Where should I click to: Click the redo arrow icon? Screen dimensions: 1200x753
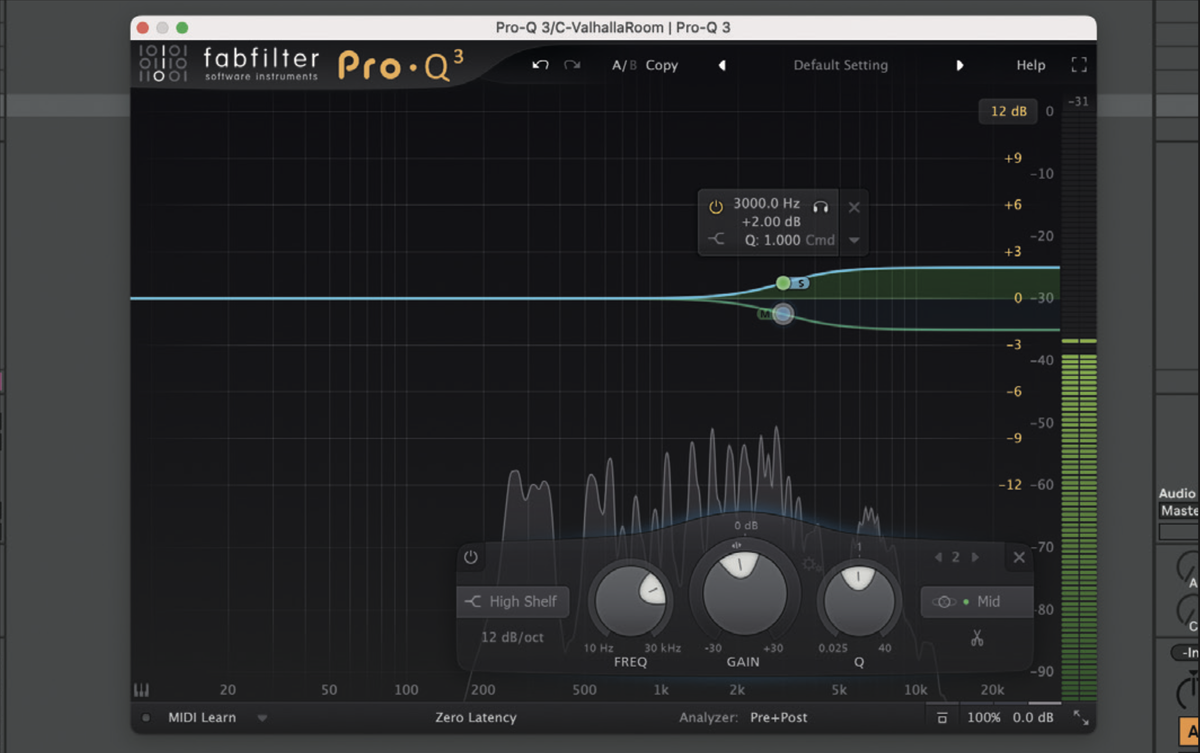click(571, 64)
